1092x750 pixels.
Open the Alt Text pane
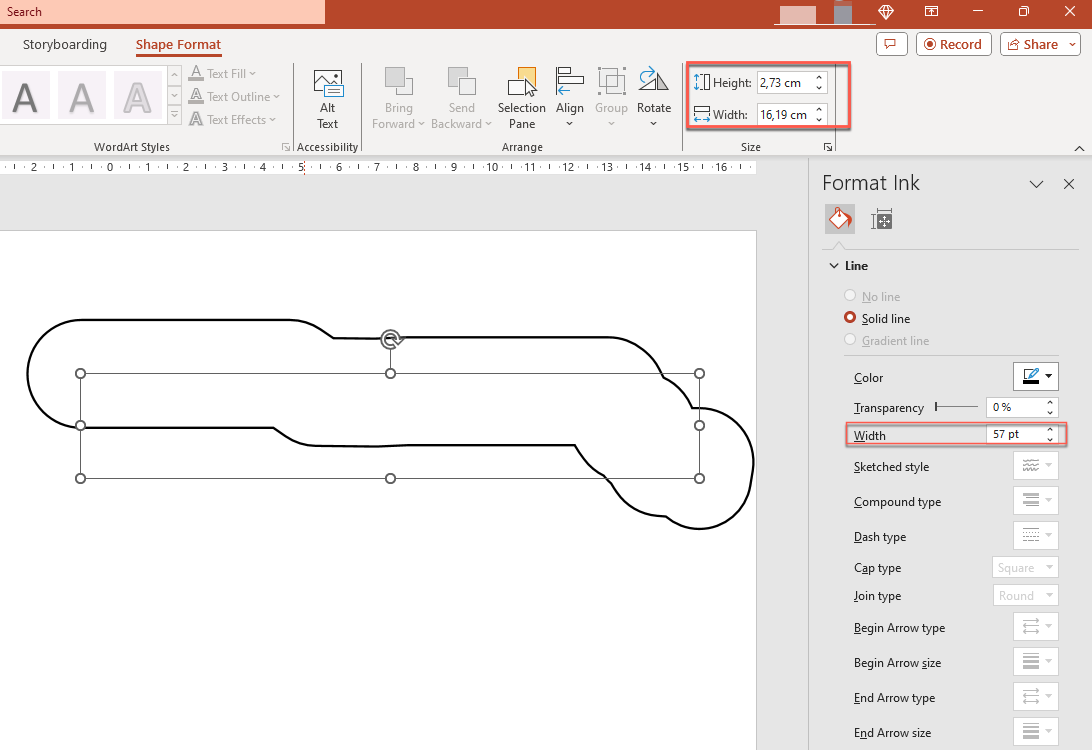pos(328,96)
